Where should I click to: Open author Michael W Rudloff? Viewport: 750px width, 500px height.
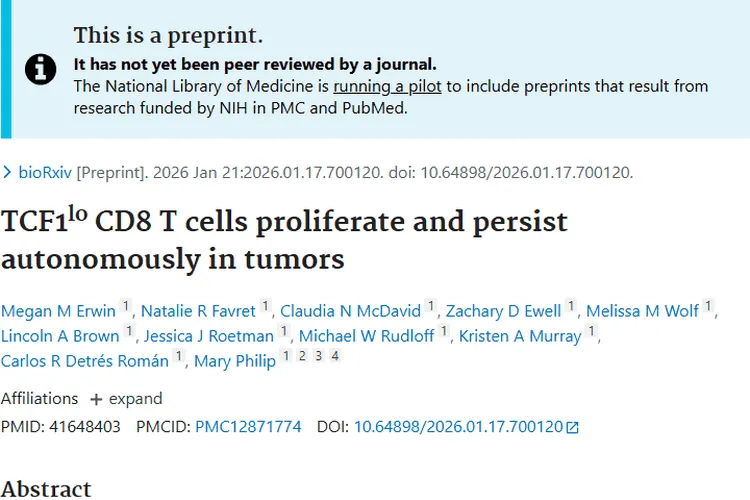click(x=366, y=336)
